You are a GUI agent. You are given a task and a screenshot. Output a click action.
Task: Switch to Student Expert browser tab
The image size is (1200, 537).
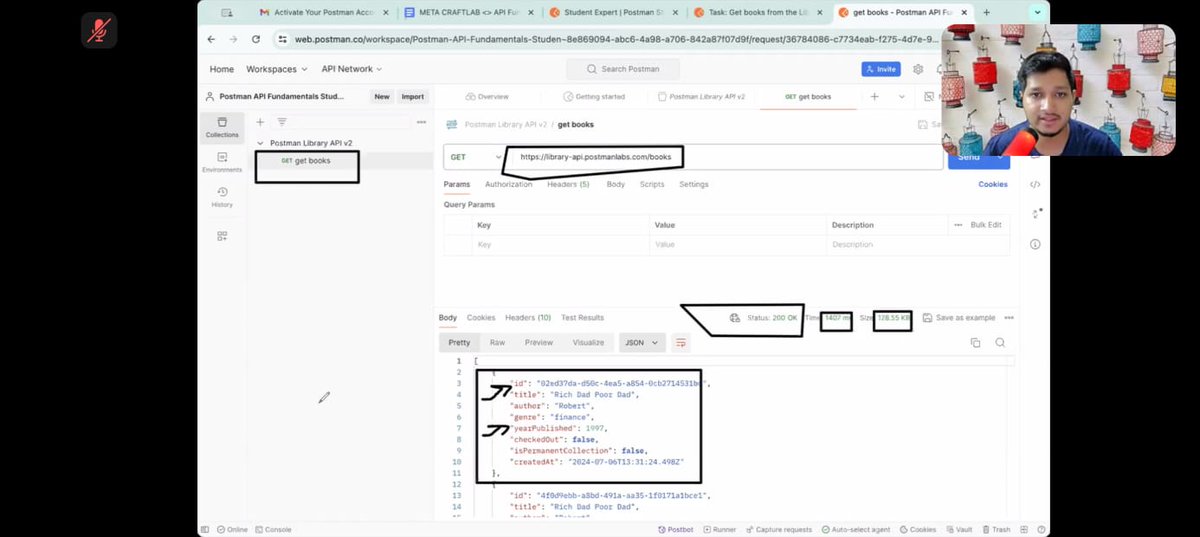click(615, 12)
